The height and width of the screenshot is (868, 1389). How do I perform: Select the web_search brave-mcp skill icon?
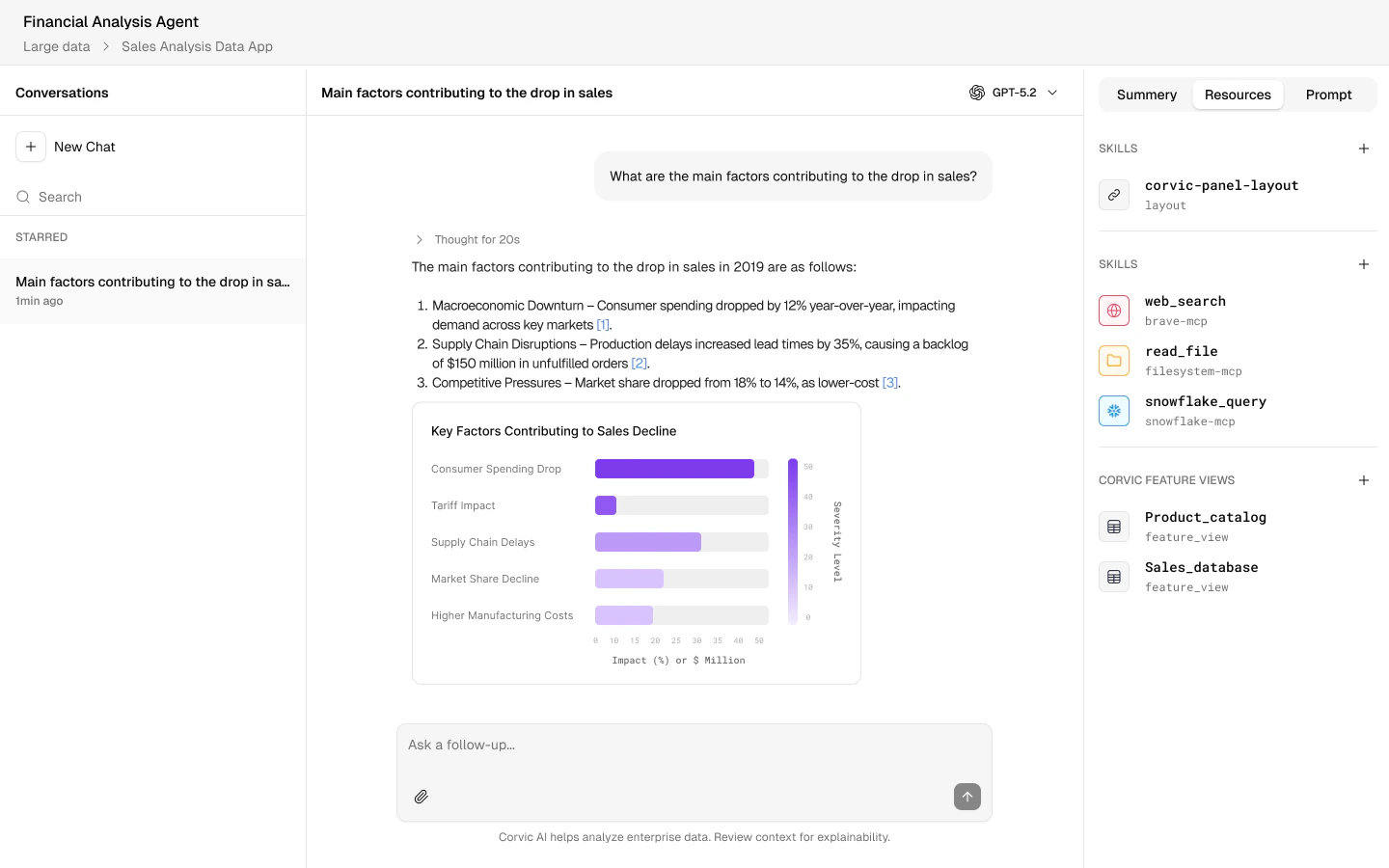tap(1114, 311)
